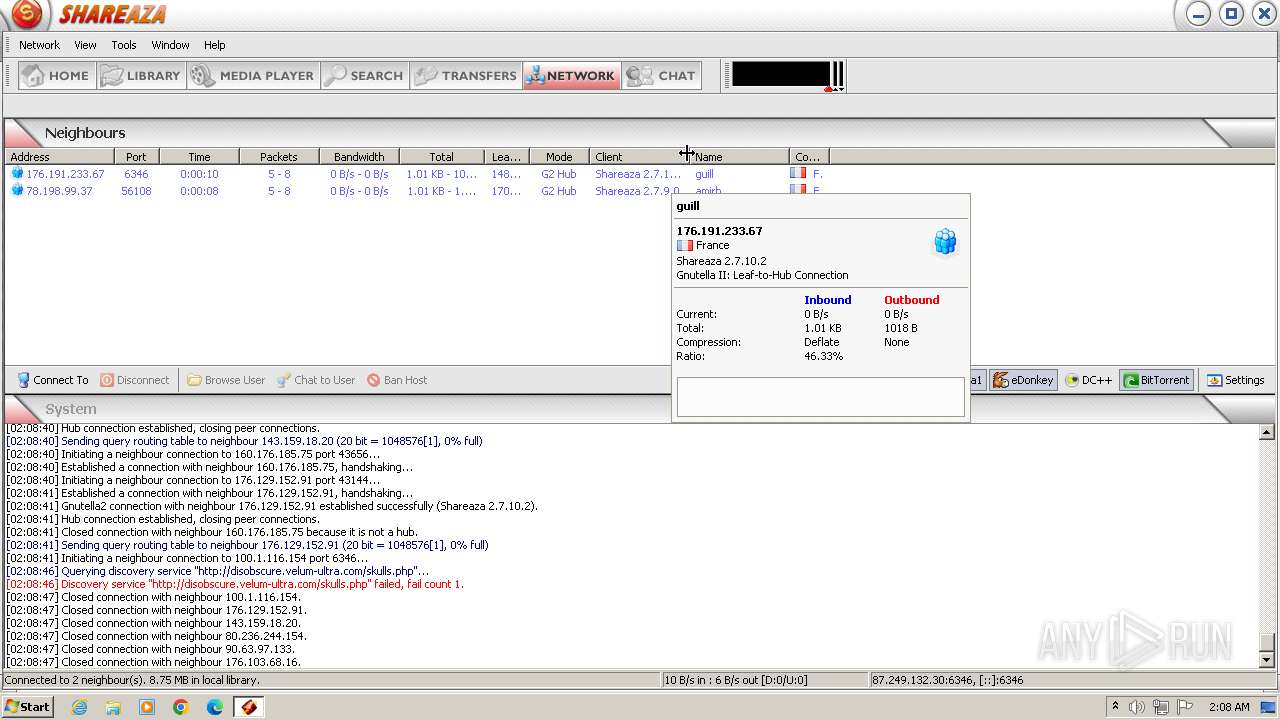Switch to Media Player view
Viewport: 1280px width, 720px height.
[x=254, y=75]
